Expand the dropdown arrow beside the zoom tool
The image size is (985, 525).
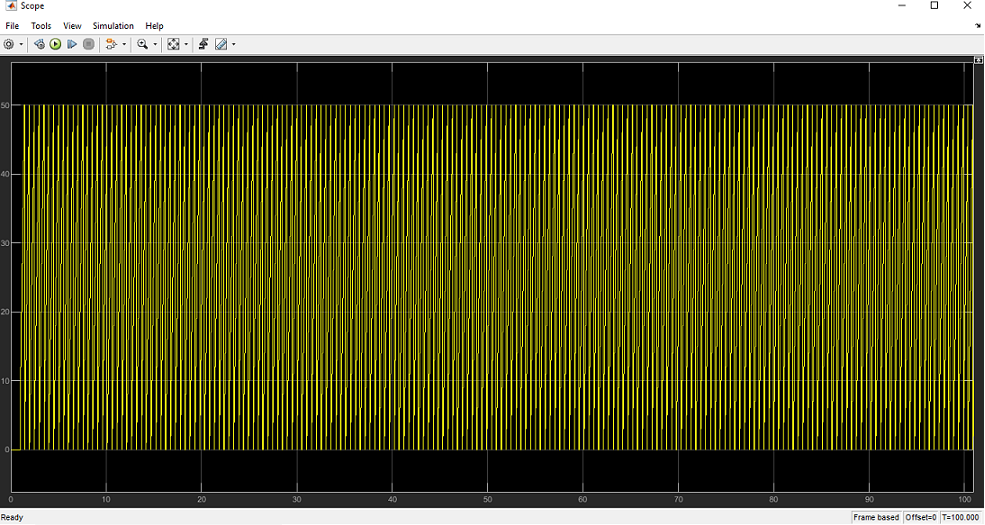(x=155, y=44)
